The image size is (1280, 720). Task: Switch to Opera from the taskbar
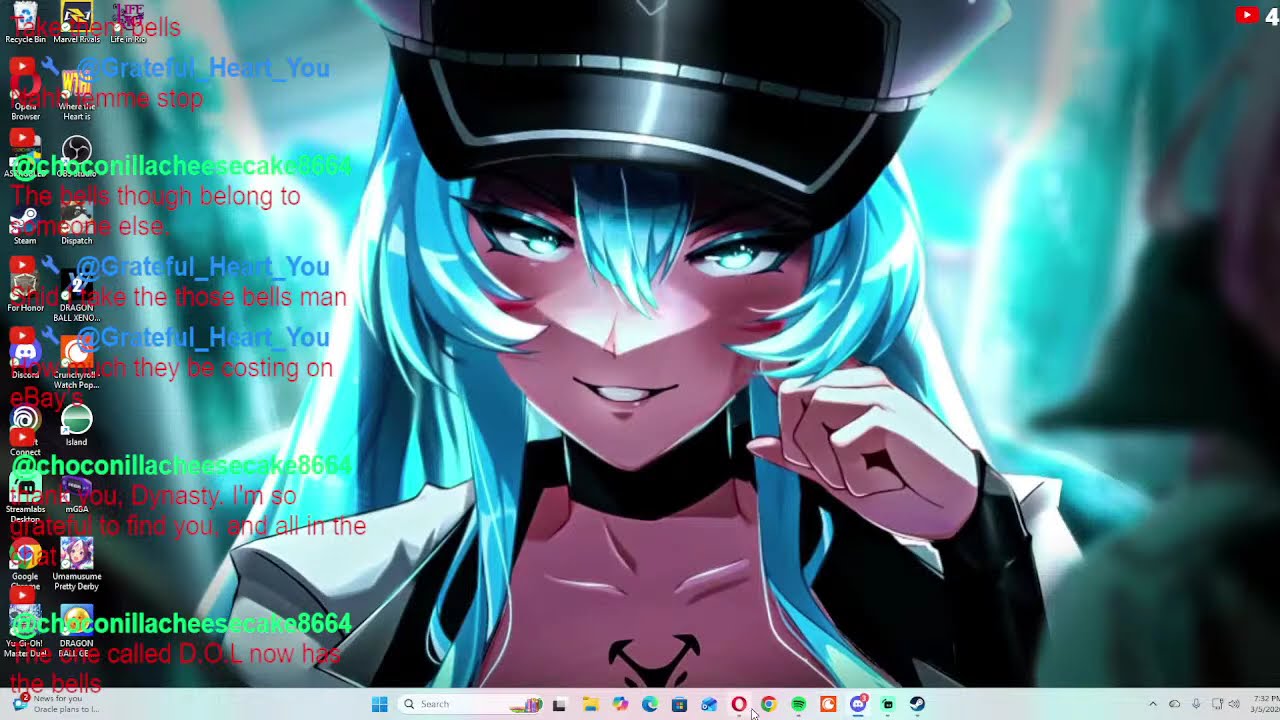pos(739,704)
